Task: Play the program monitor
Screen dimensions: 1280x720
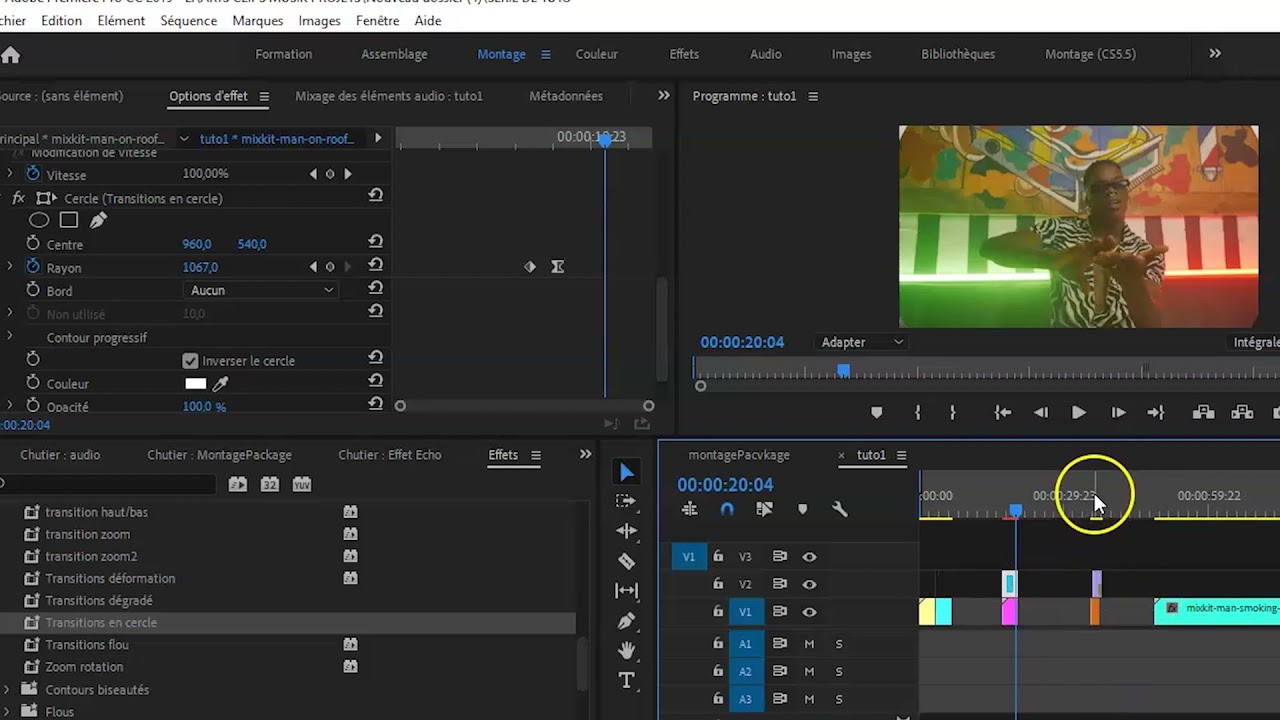Action: 1079,412
